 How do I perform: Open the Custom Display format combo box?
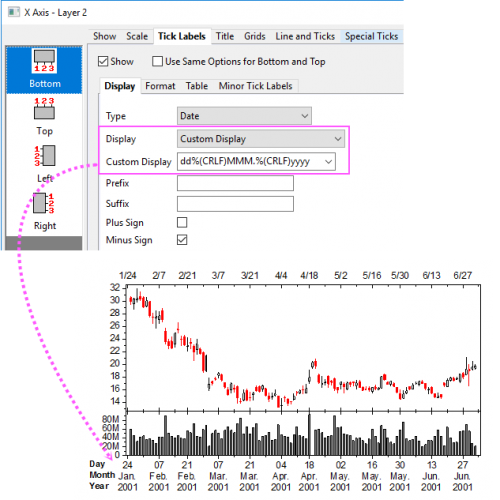(x=256, y=162)
